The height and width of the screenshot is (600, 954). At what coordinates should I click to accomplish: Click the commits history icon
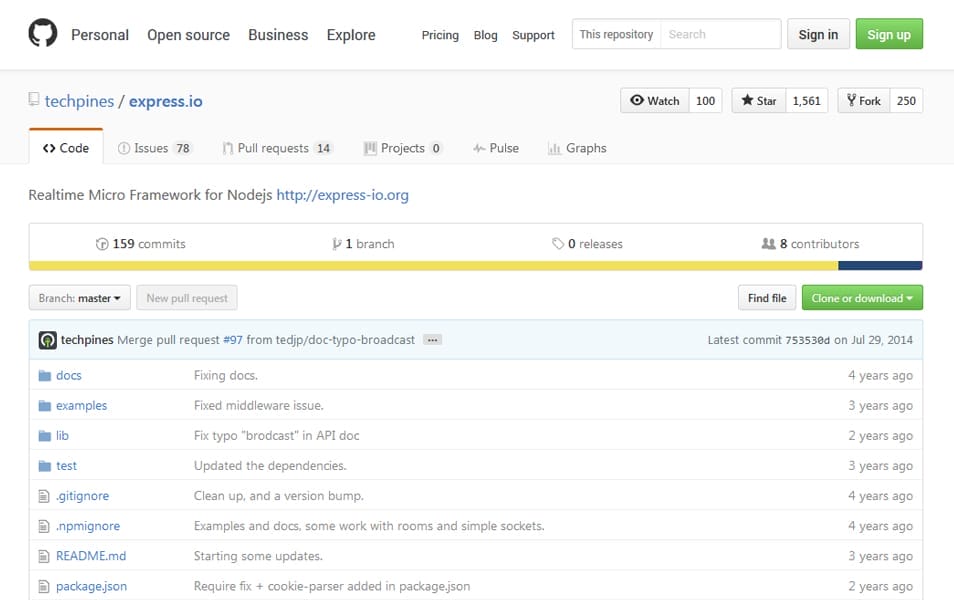click(x=101, y=244)
